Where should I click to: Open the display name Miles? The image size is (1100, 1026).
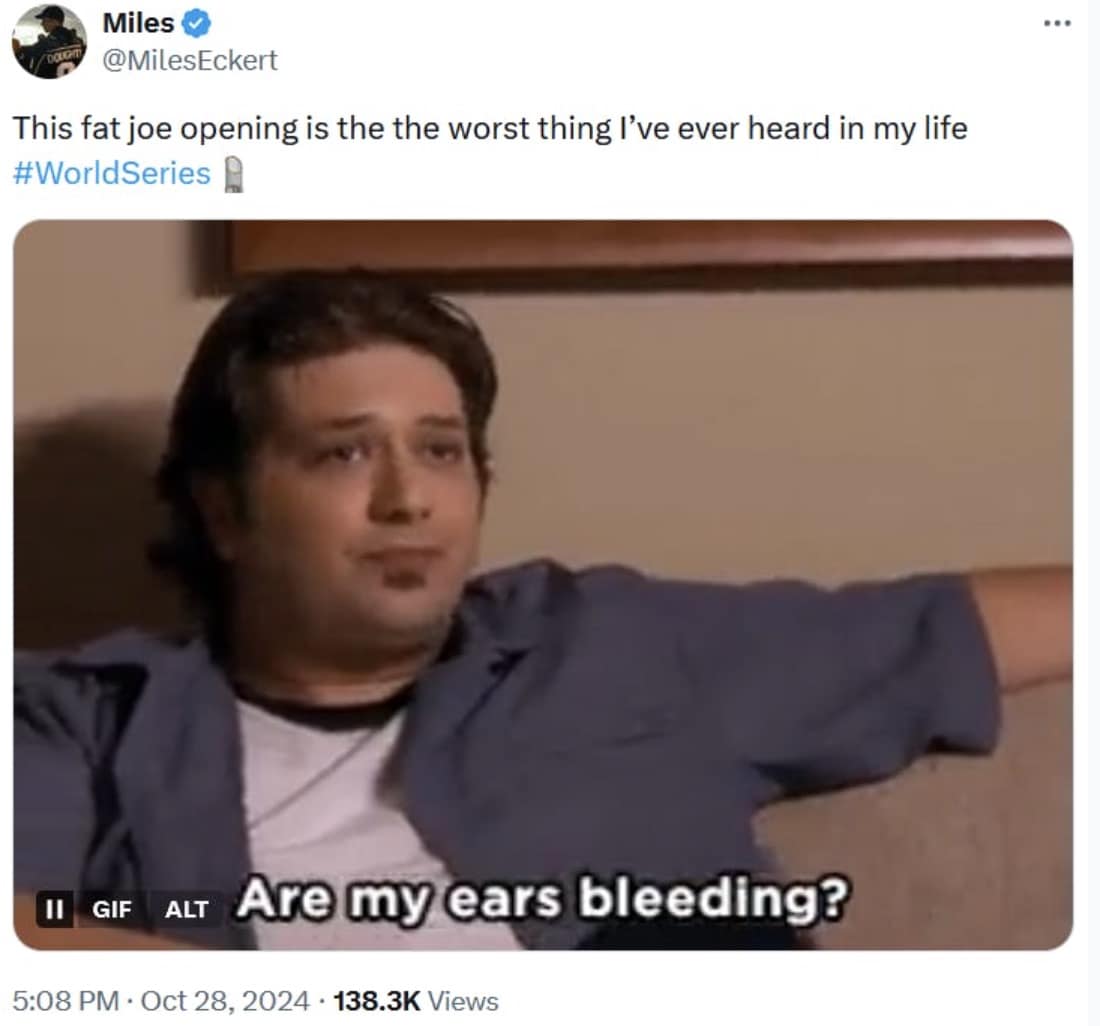(x=138, y=23)
